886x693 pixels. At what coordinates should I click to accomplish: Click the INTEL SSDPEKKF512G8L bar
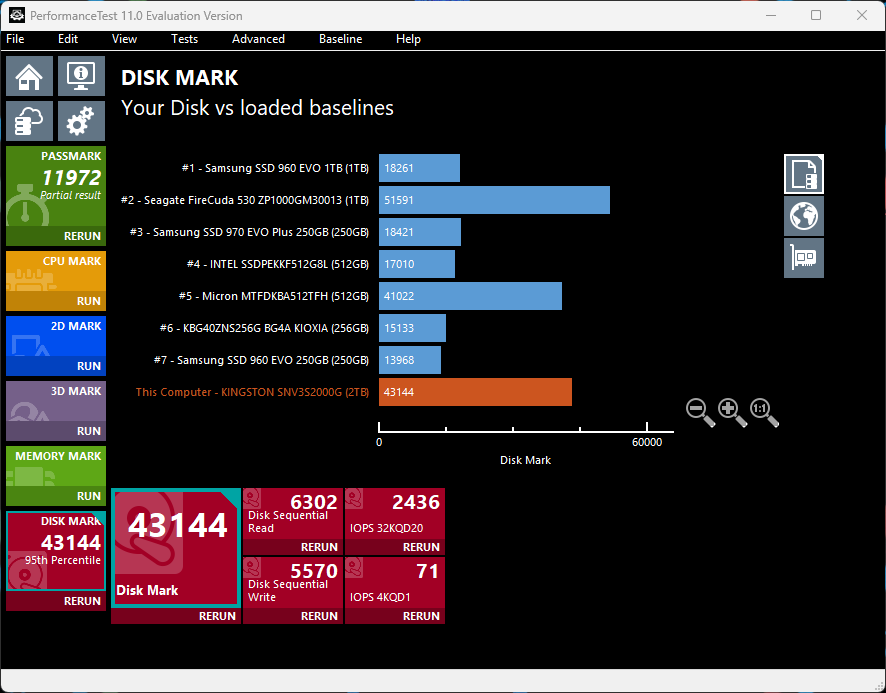click(x=417, y=264)
